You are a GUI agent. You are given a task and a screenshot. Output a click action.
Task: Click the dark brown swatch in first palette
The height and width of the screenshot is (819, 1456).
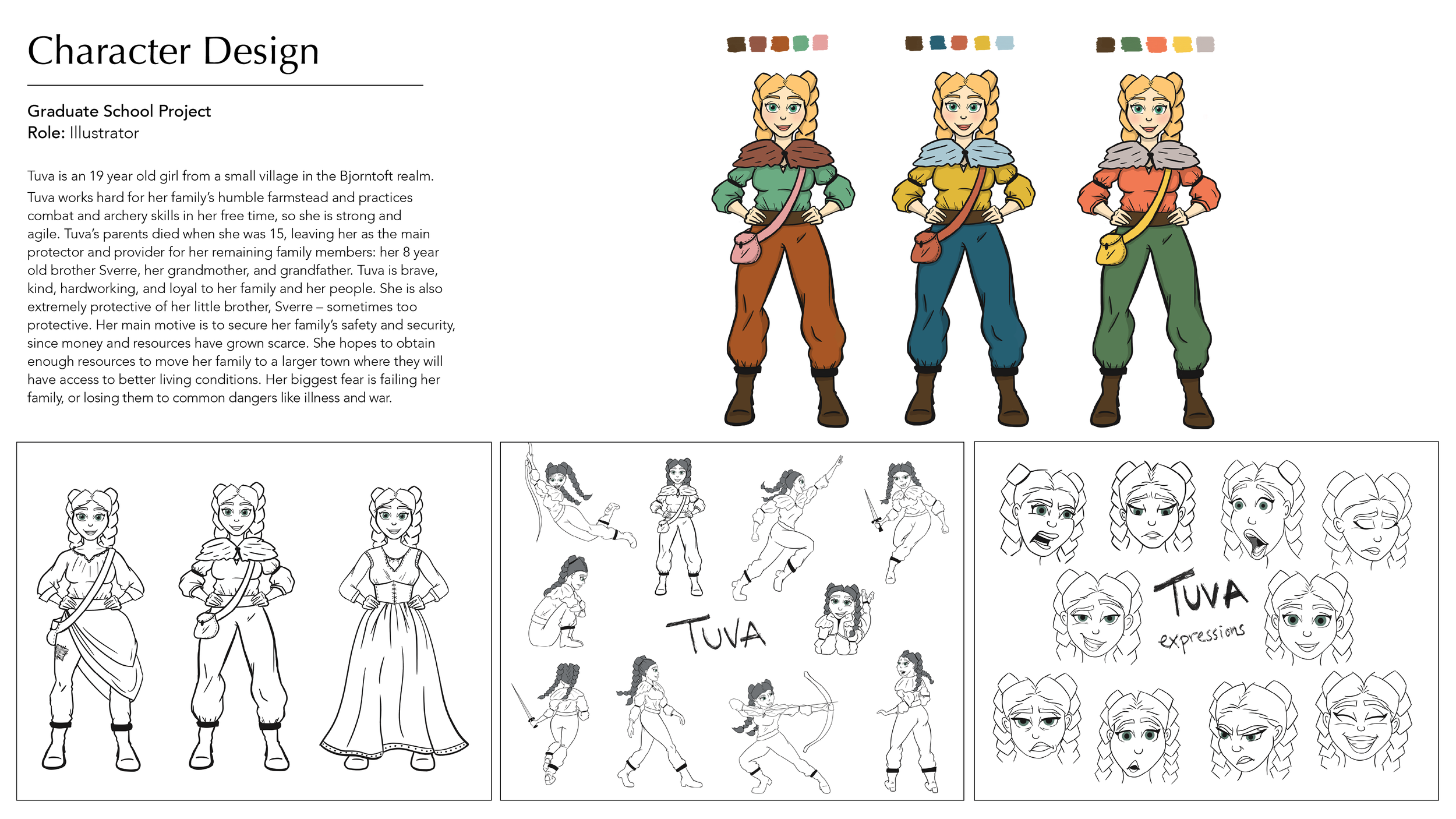[x=737, y=45]
